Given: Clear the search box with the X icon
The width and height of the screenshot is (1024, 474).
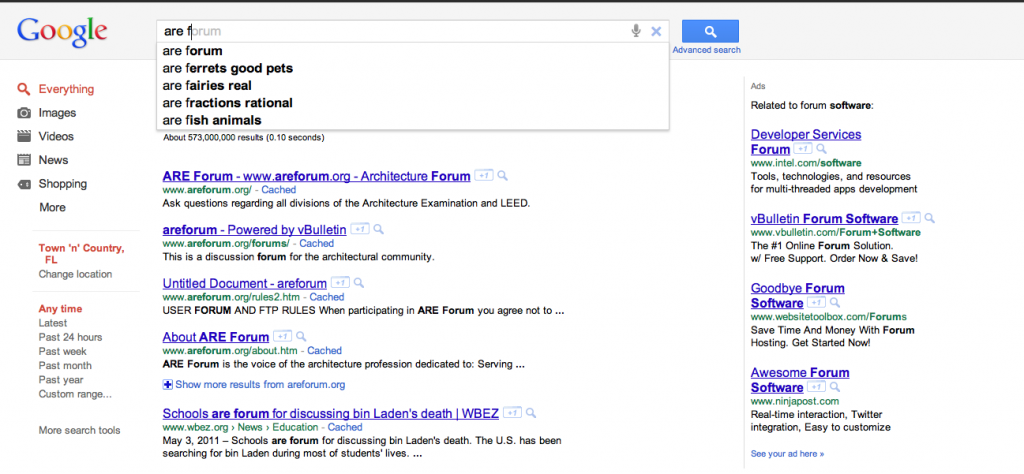Looking at the screenshot, I should click(656, 31).
